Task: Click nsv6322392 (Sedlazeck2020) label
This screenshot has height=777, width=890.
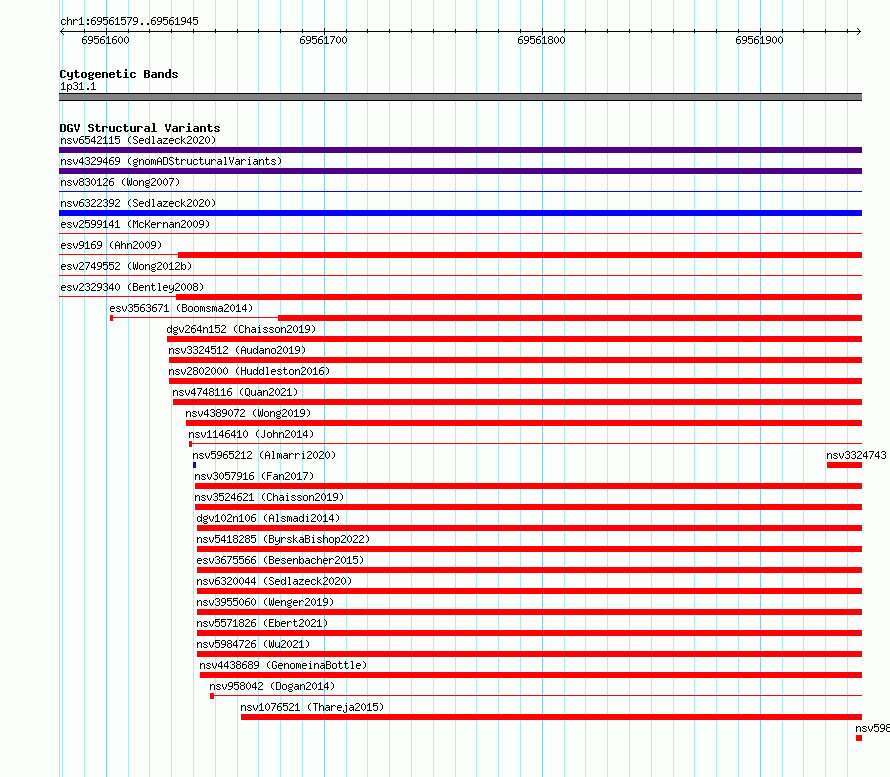Action: tap(138, 203)
